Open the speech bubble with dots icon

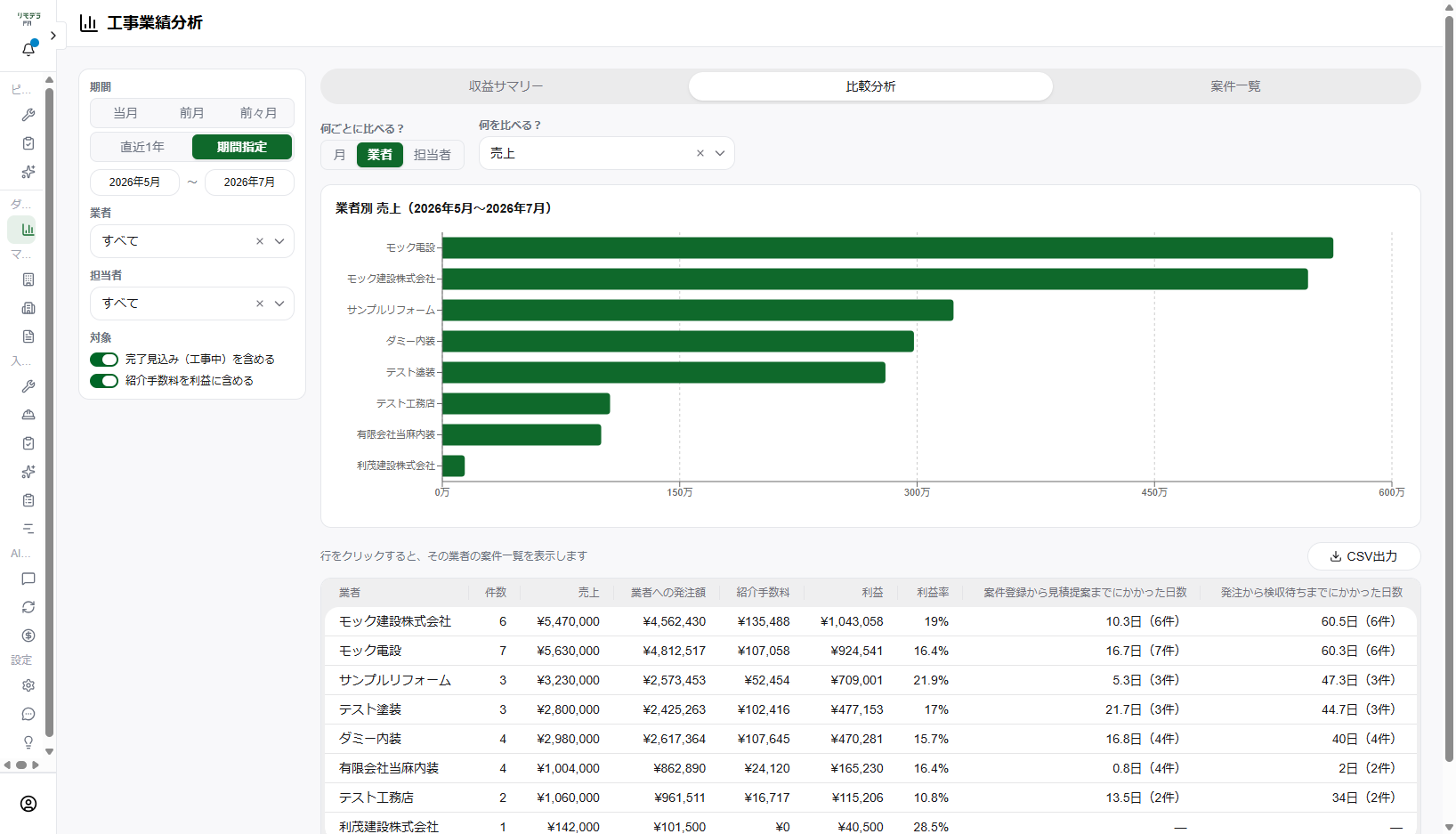pos(28,714)
